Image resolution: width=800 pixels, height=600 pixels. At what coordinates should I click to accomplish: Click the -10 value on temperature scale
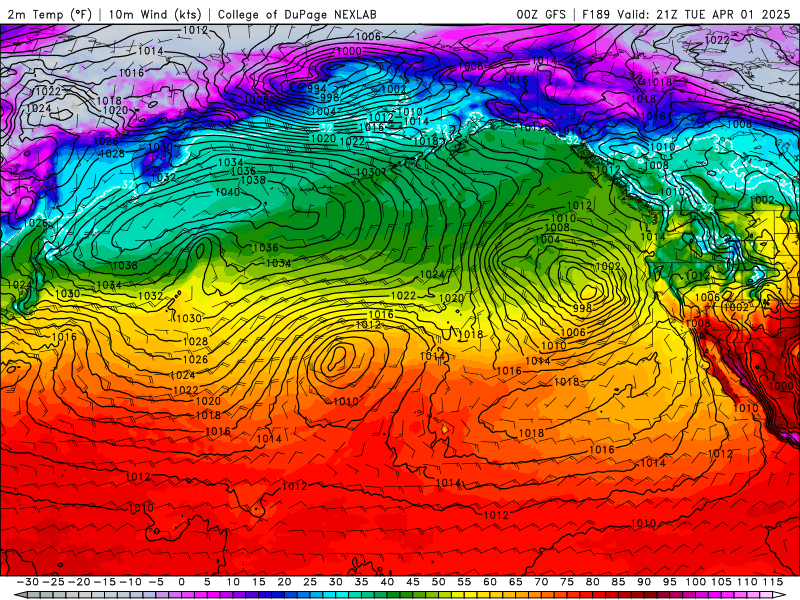tap(130, 582)
